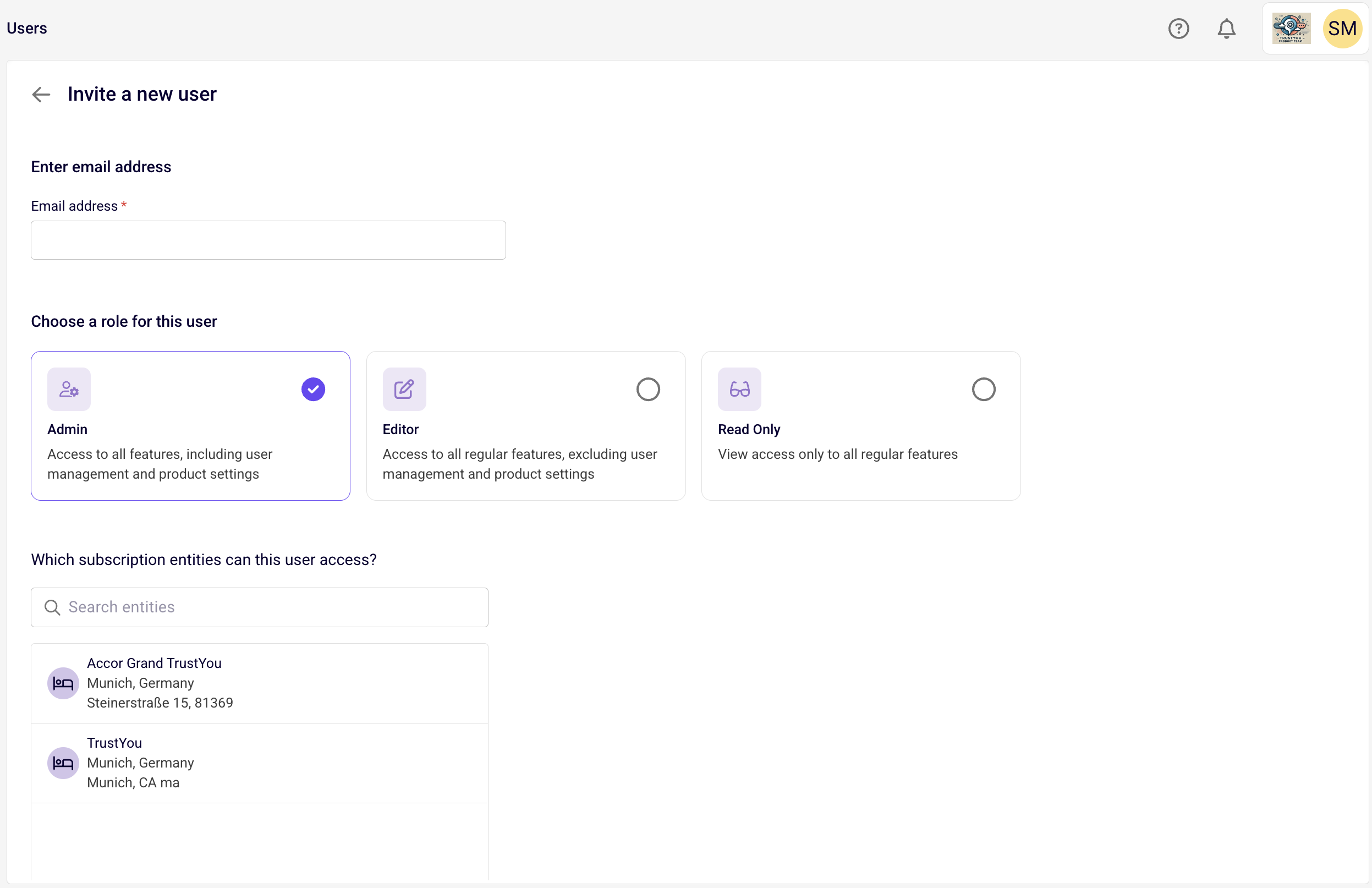The width and height of the screenshot is (1372, 888).
Task: Click the Munich, CA ma address text
Action: (x=133, y=782)
